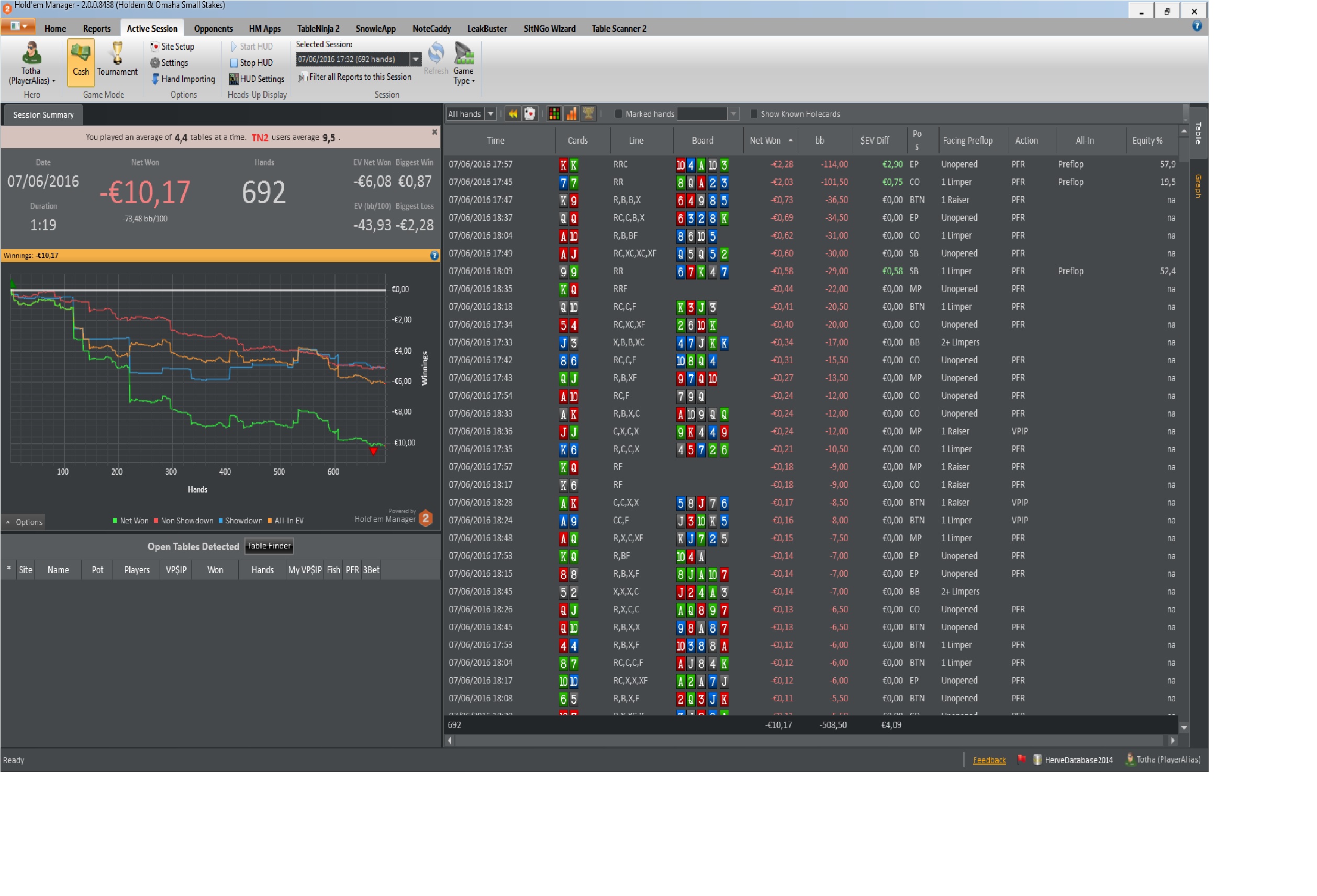Open the All hands filter dropdown
1317x896 pixels.
491,114
